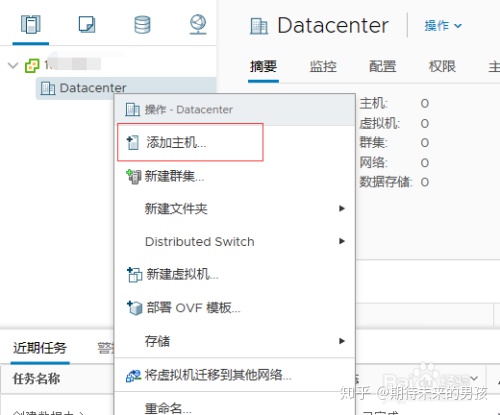This screenshot has height=415, width=500.
Task: Click the 群集 summary label
Action: click(x=373, y=143)
